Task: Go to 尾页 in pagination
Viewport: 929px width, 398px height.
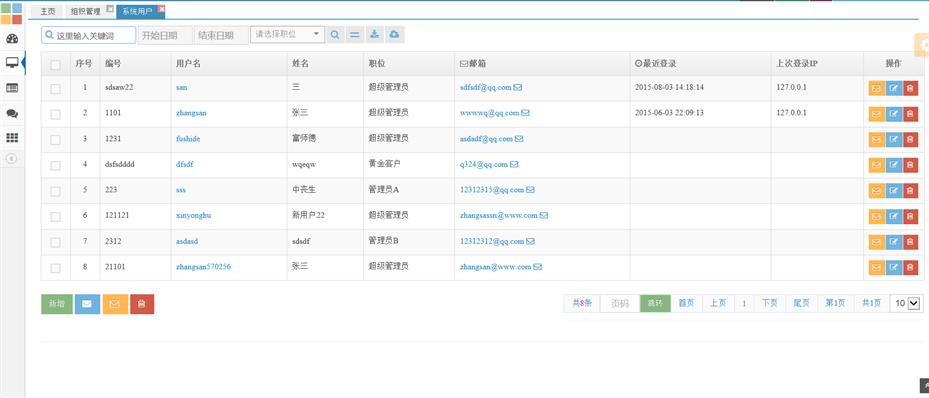Action: coord(802,303)
